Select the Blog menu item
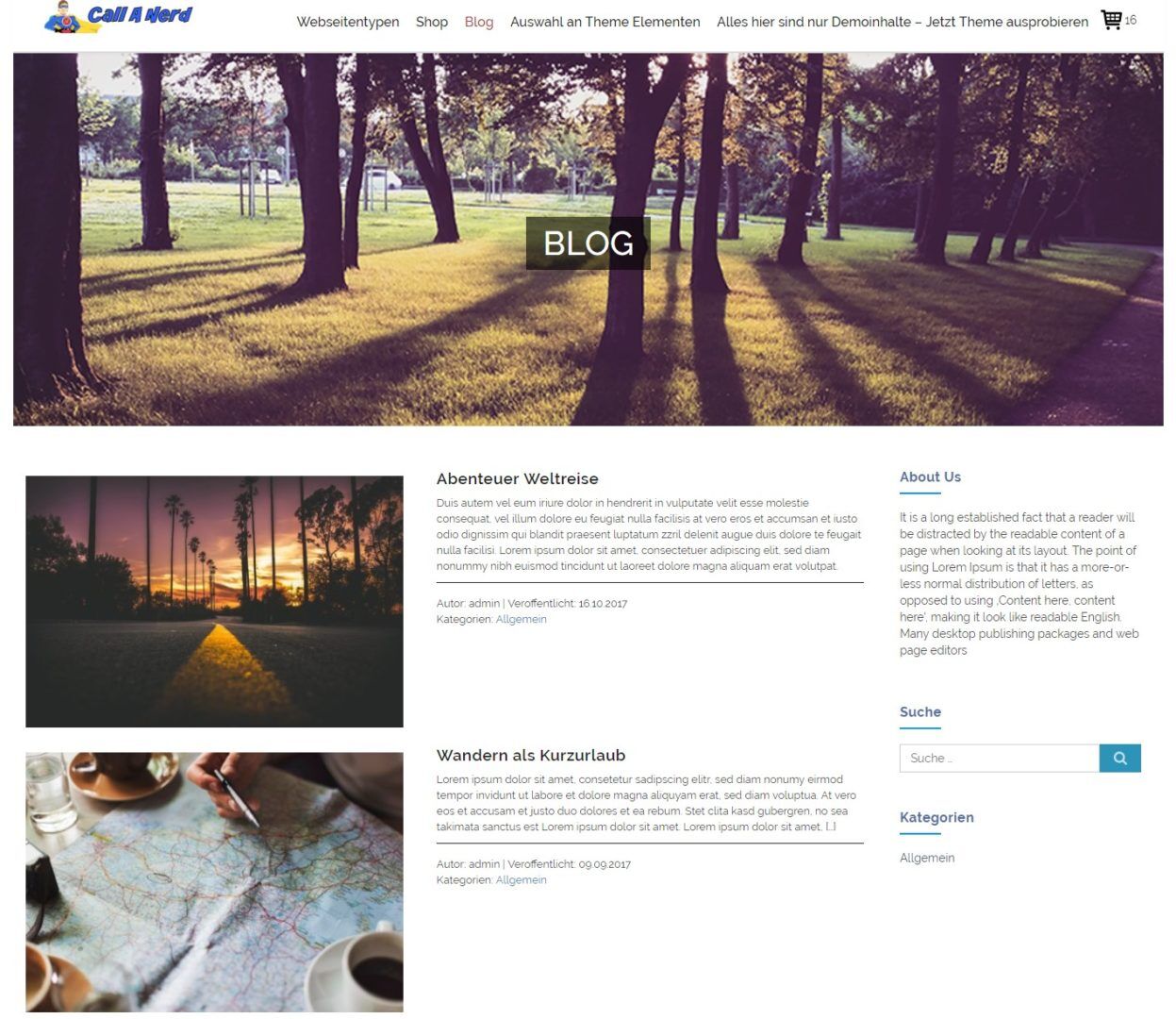The height and width of the screenshot is (1019, 1176). tap(479, 22)
